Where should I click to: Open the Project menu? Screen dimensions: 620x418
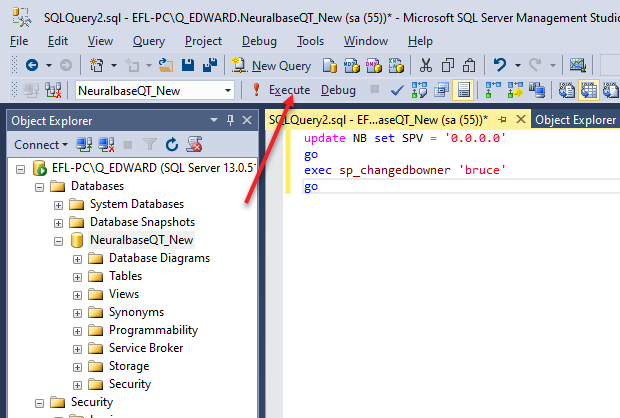(x=203, y=41)
